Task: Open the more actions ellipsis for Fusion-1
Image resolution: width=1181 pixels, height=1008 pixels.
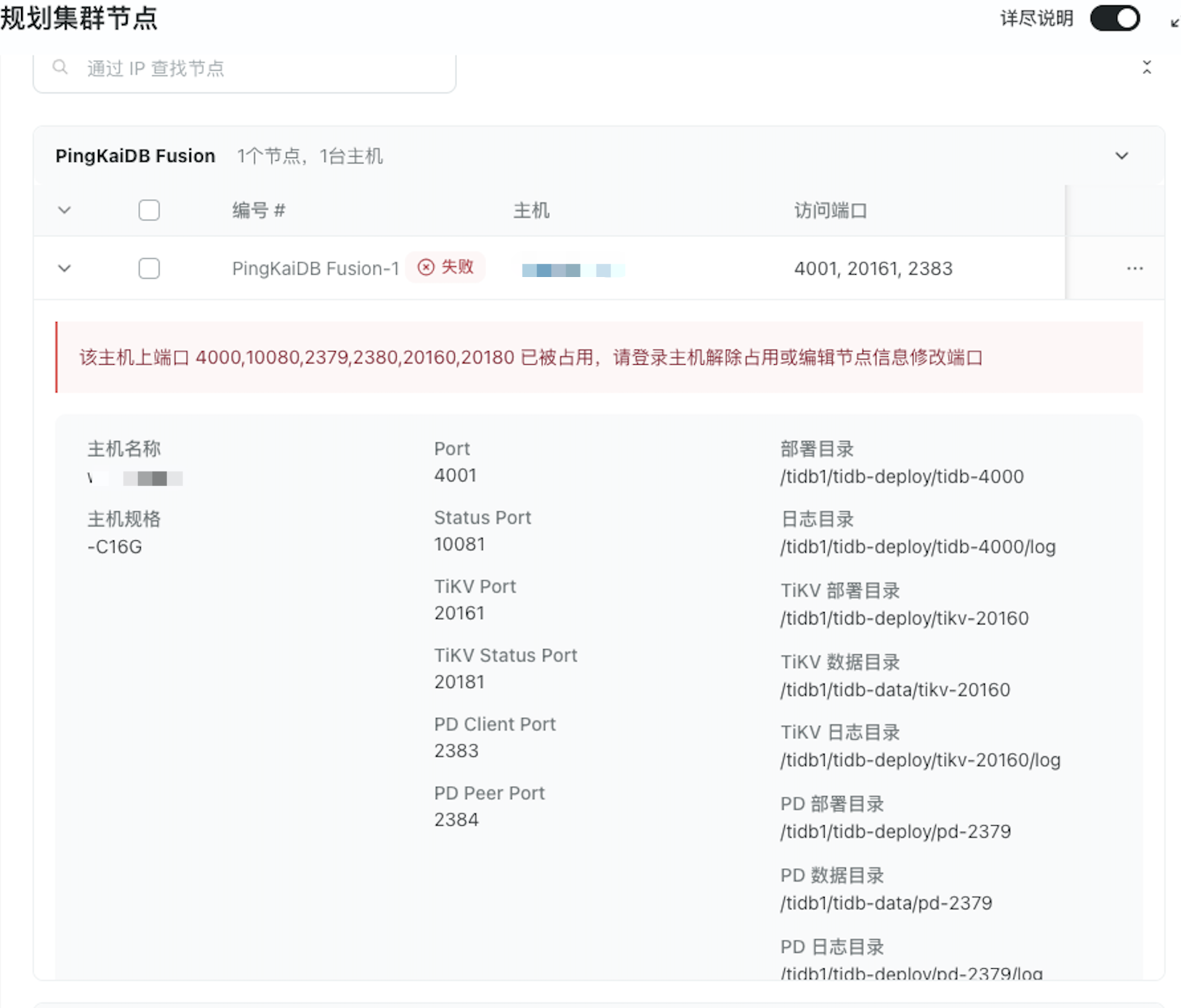Action: point(1135,268)
